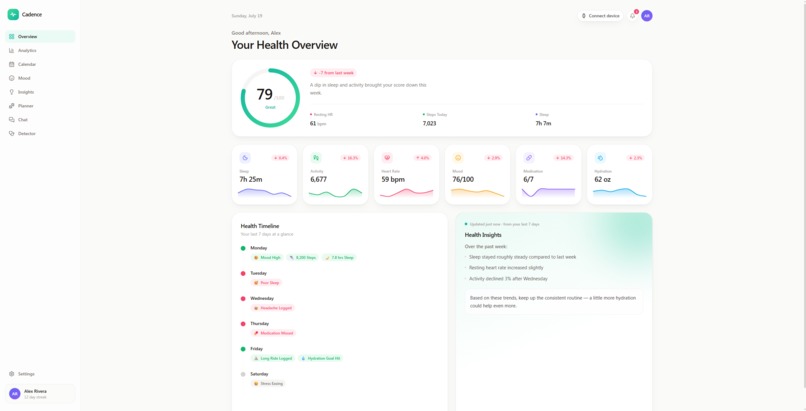Viewport: 806px width, 411px height.
Task: Click the Headache Logged tag on Wednesday
Action: [x=273, y=308]
